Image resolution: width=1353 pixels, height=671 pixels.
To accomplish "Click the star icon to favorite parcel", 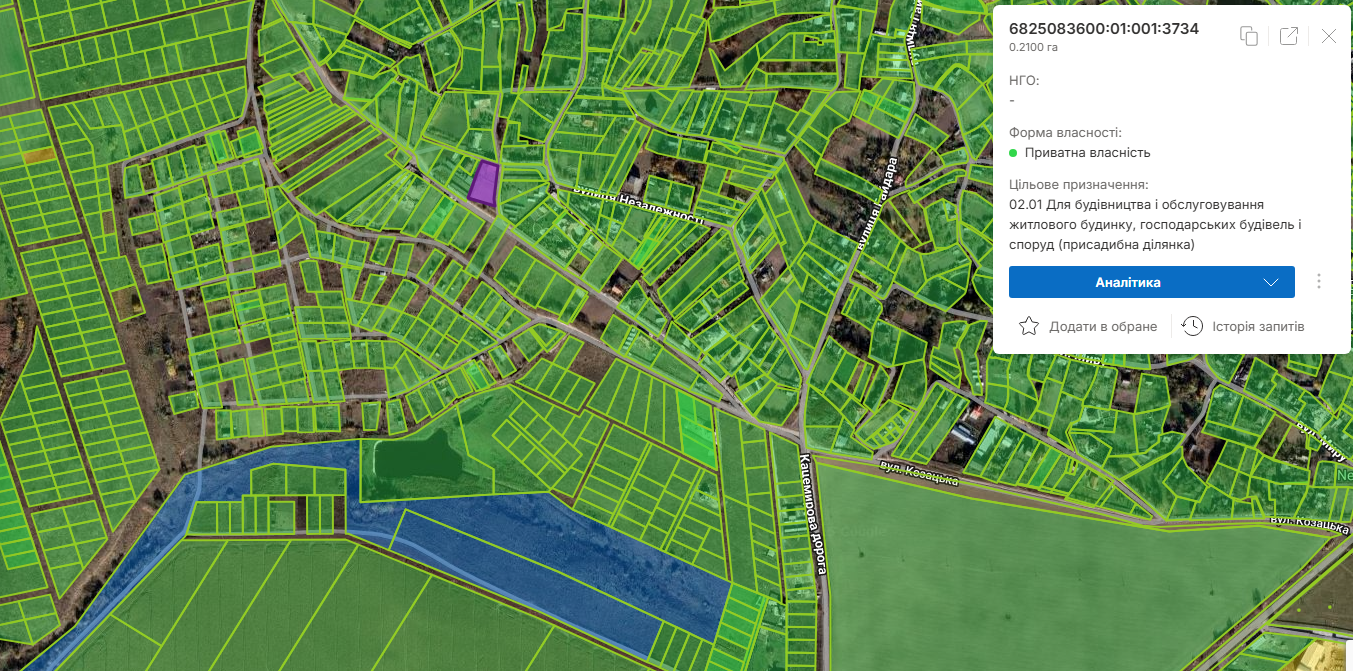I will click(x=1028, y=326).
